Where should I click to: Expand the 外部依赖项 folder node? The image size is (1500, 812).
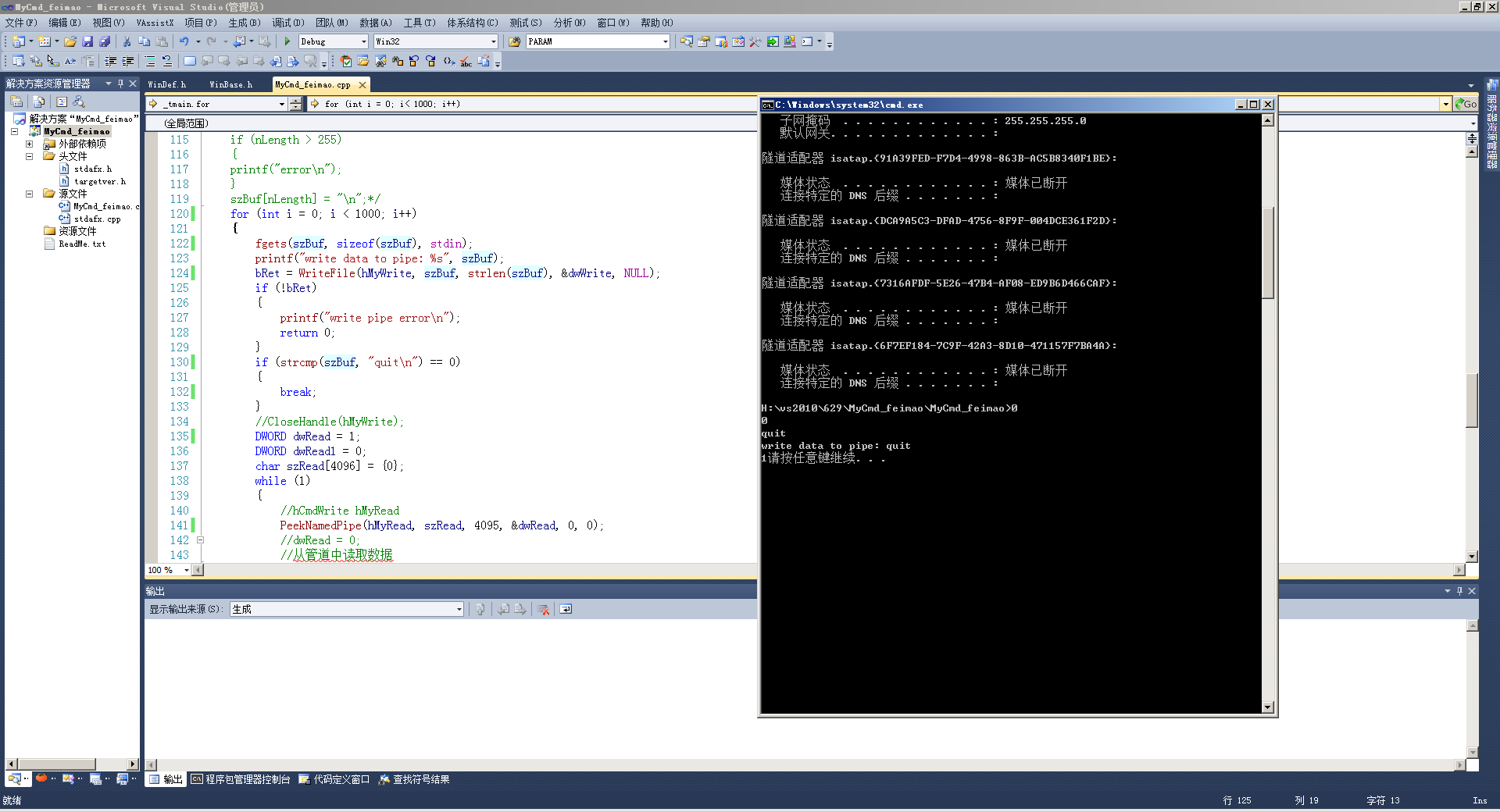point(29,144)
